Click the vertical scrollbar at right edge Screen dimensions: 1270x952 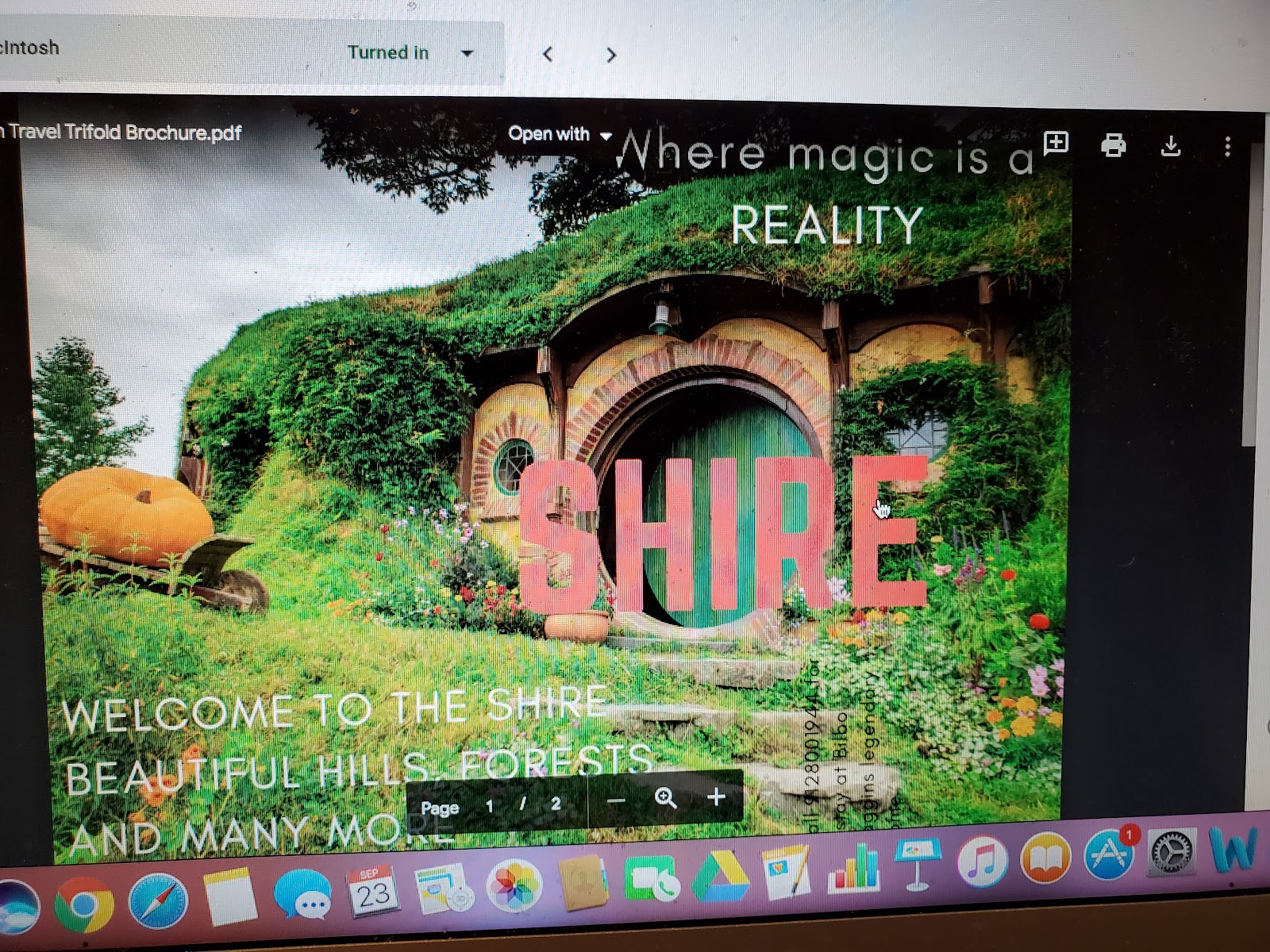(x=1252, y=294)
